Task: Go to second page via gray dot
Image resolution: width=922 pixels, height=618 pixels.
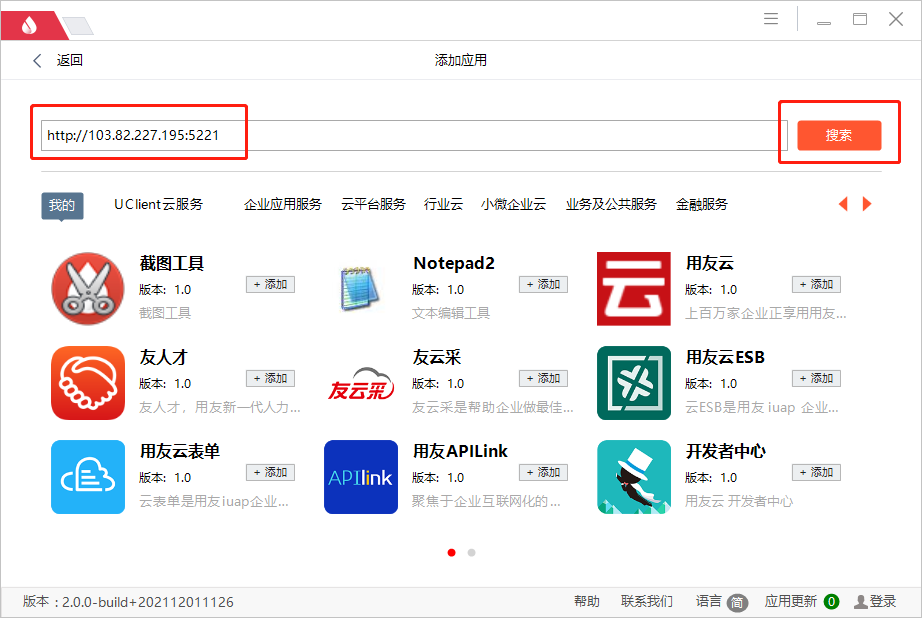Action: point(472,552)
